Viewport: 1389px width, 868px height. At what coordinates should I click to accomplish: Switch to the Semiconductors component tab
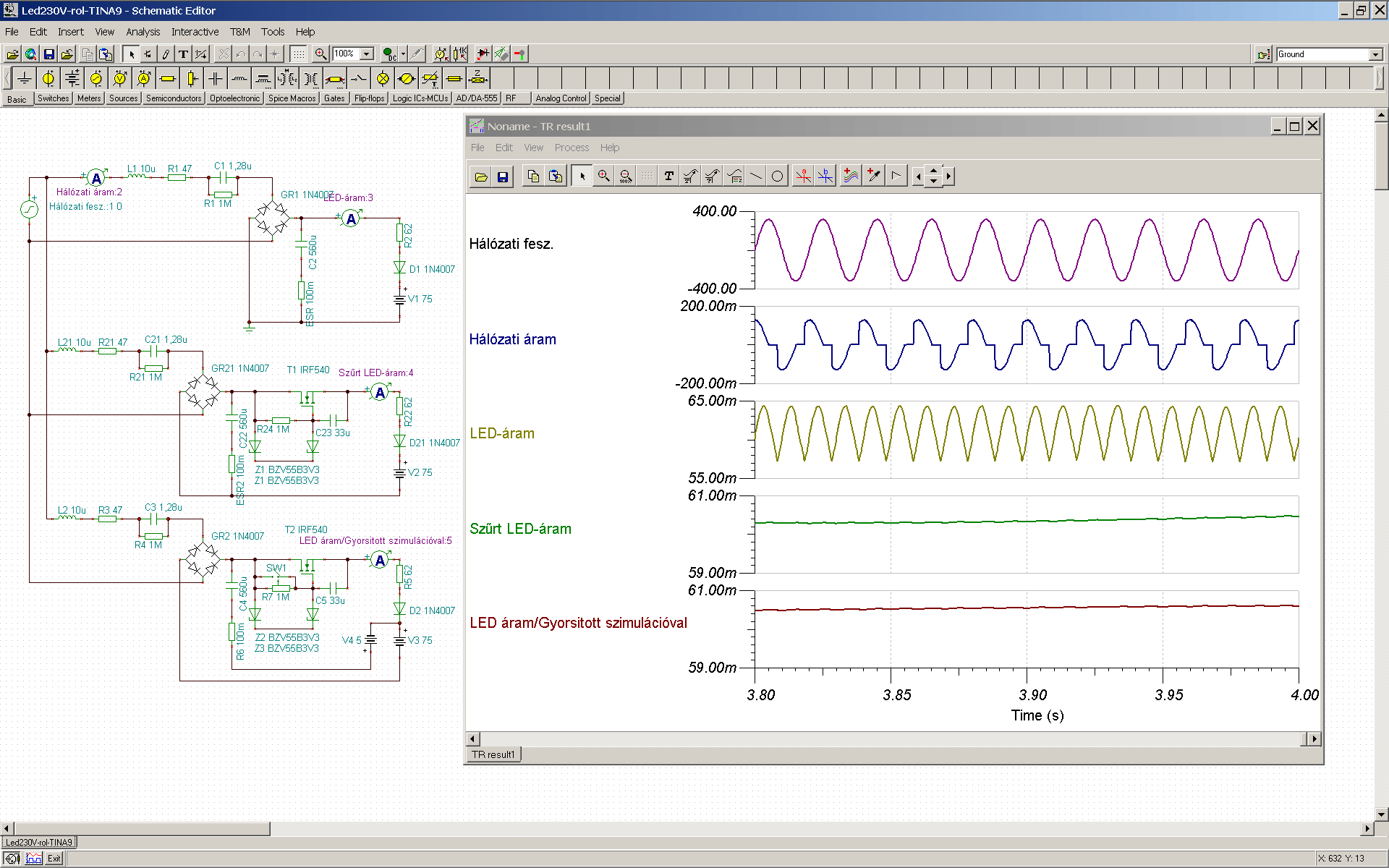tap(174, 98)
